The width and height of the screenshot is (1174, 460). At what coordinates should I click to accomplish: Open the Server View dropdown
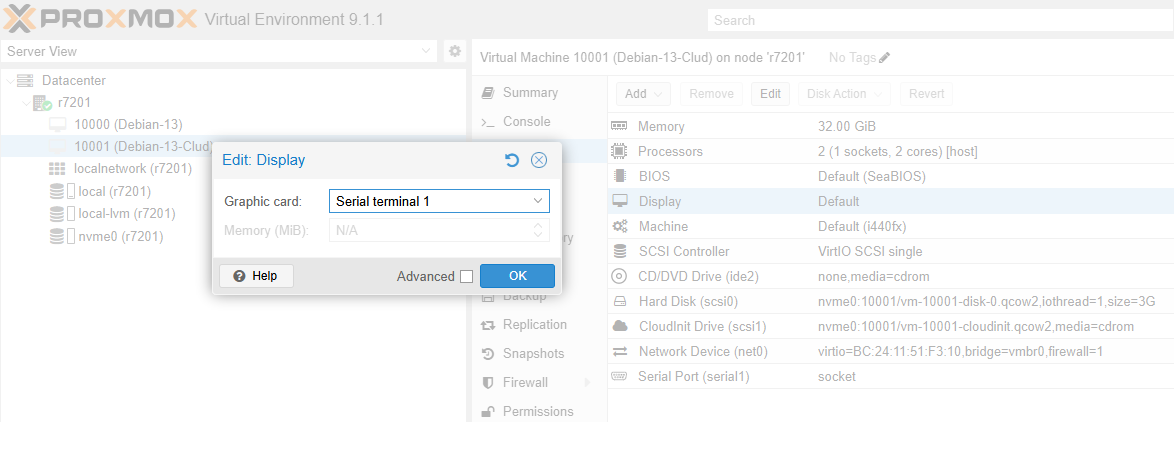(x=427, y=51)
